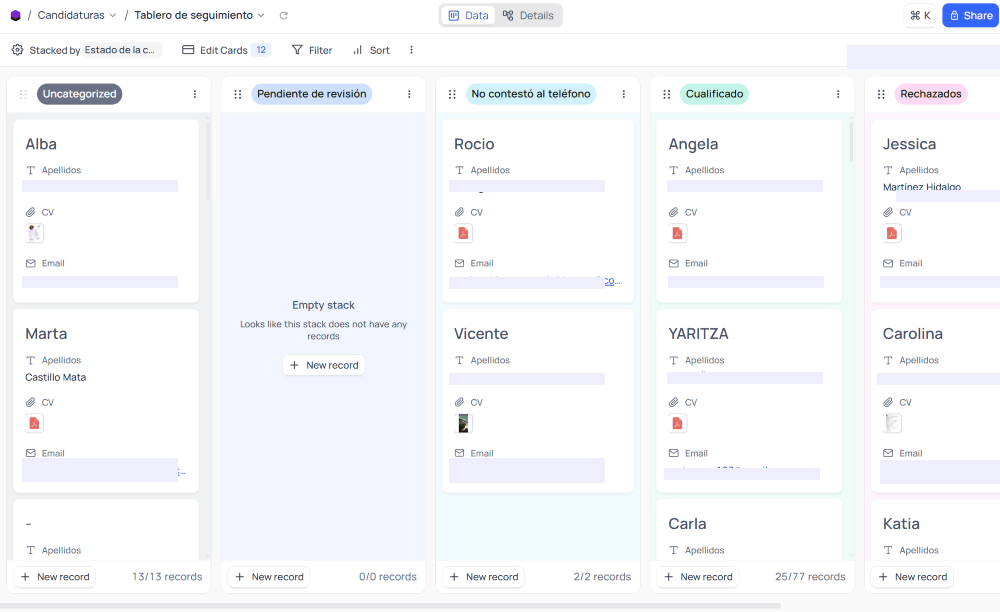Open Alba's CV image thumbnail
This screenshot has height=612, width=1000.
pyautogui.click(x=34, y=233)
